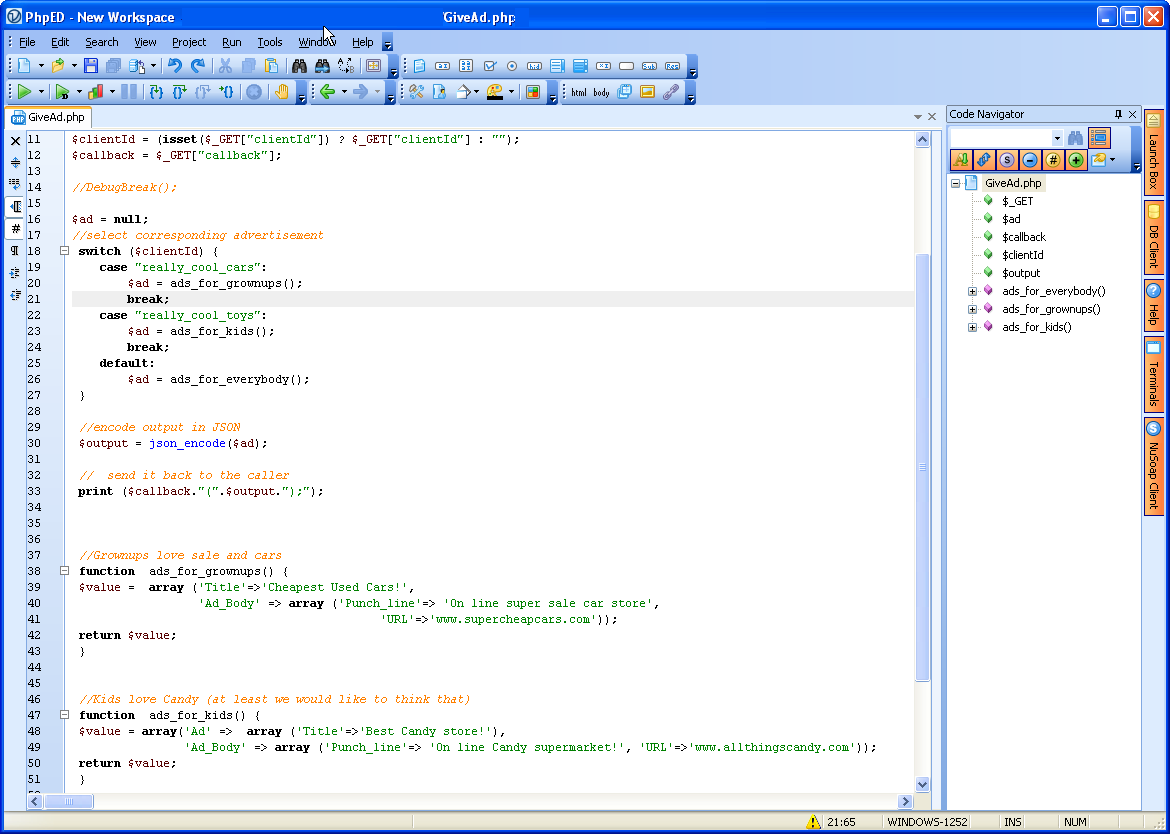
Task: Open the Project menu
Action: pos(188,42)
